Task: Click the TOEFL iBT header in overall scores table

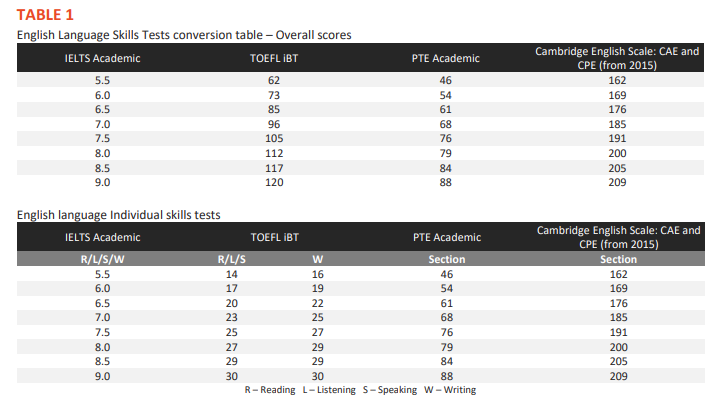Action: tap(274, 58)
